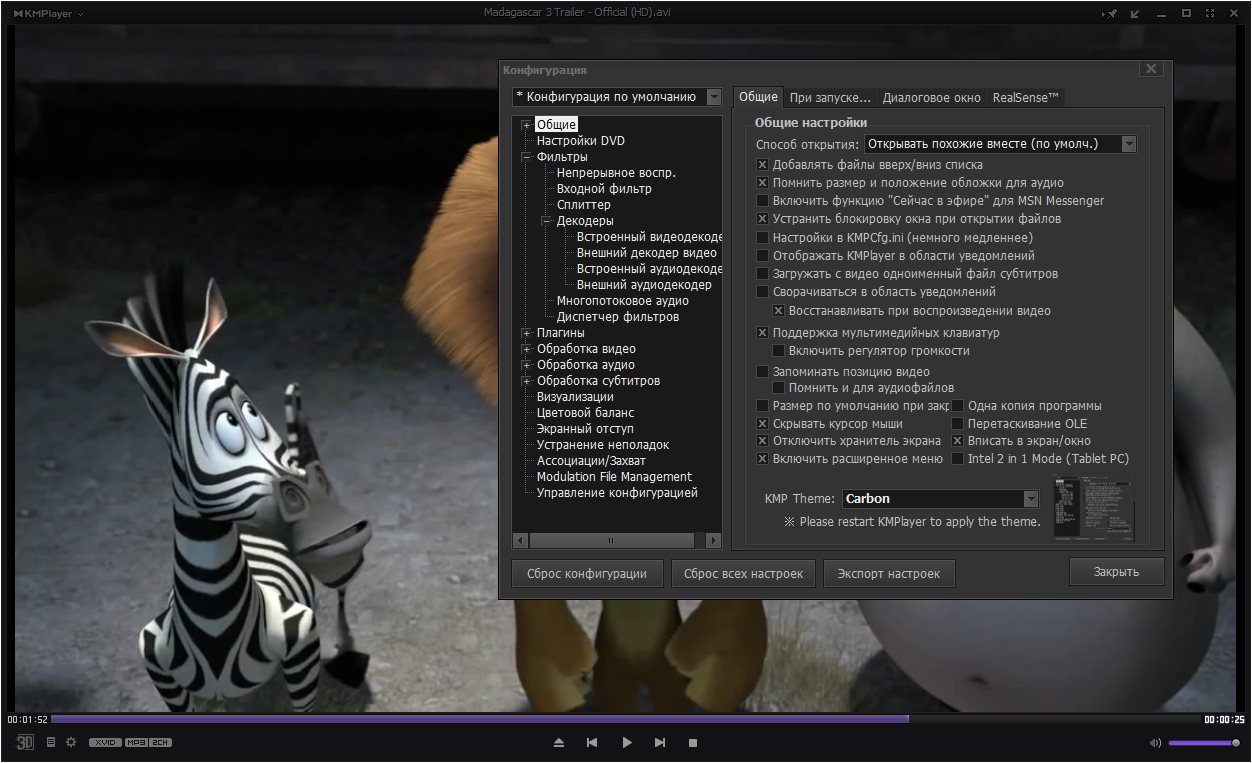
Task: Expand the Обработка аудио tree node
Action: (x=526, y=365)
